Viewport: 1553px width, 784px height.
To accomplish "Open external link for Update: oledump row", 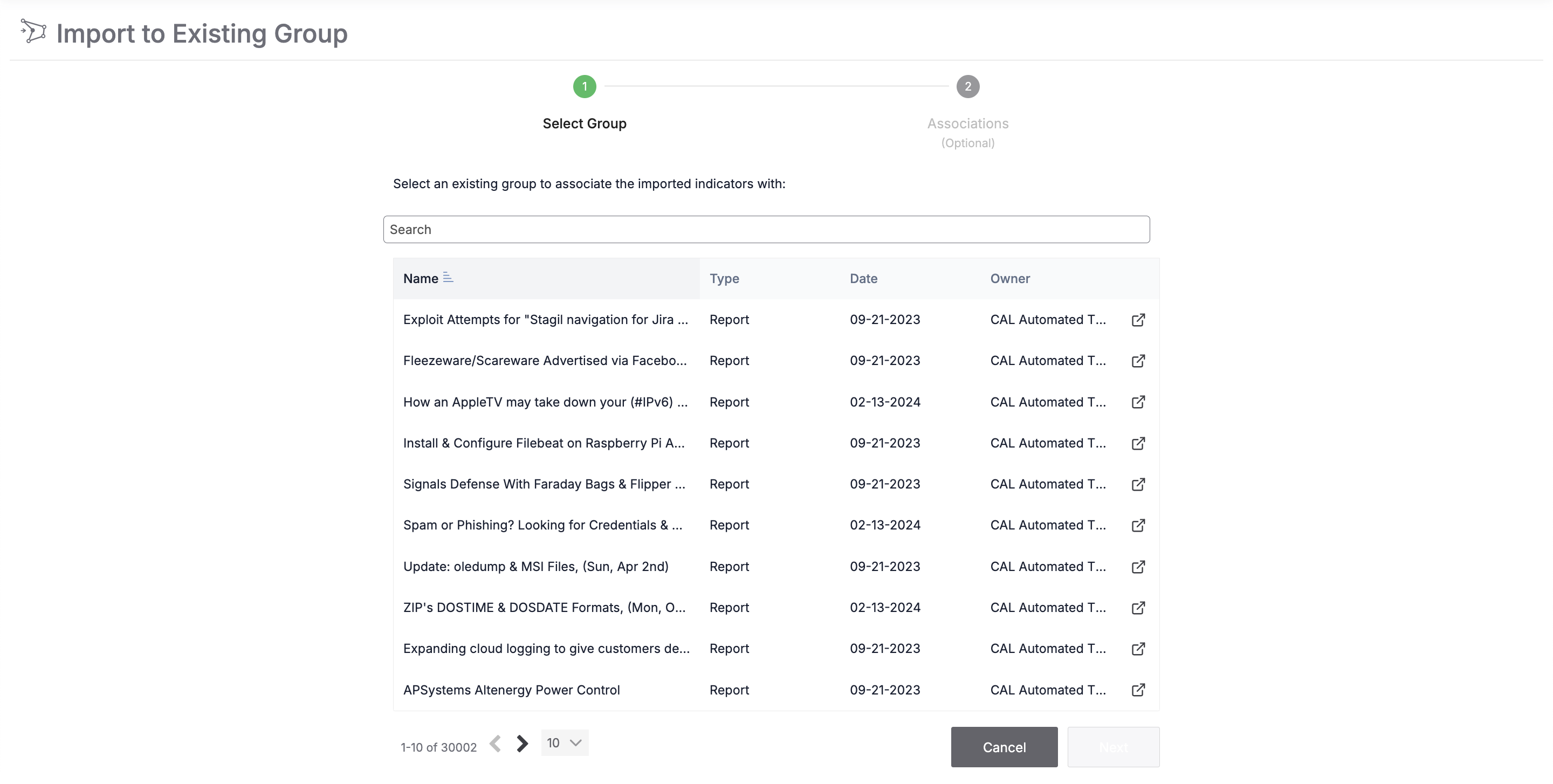I will [1138, 567].
